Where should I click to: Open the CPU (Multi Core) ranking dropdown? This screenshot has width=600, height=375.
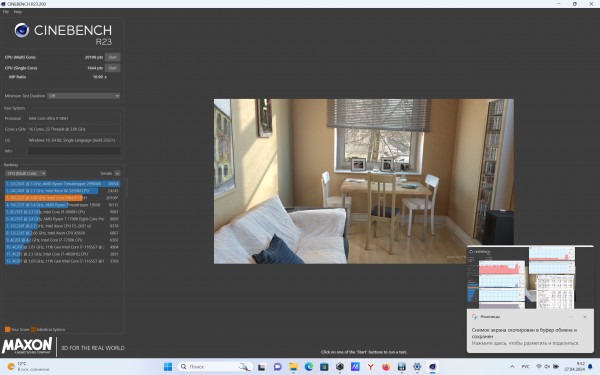[25, 173]
